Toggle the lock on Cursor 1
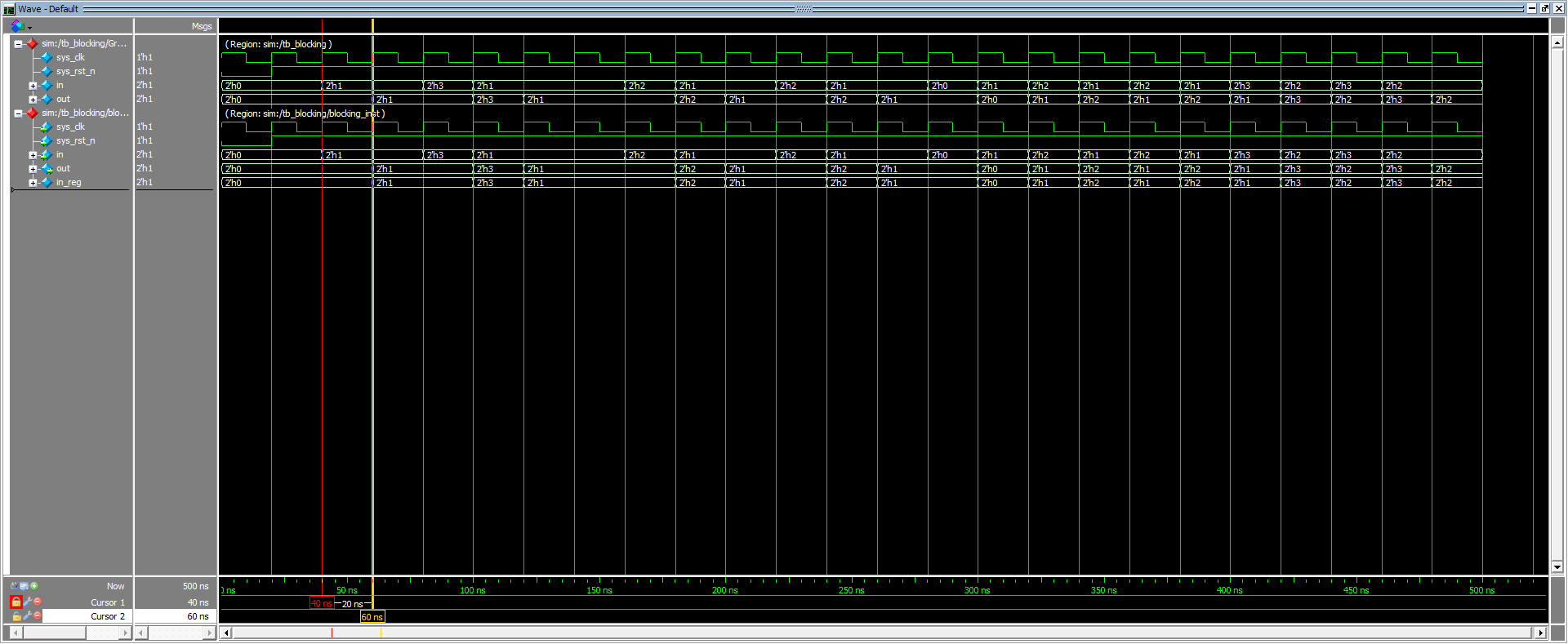Image resolution: width=1568 pixels, height=644 pixels. 16,602
